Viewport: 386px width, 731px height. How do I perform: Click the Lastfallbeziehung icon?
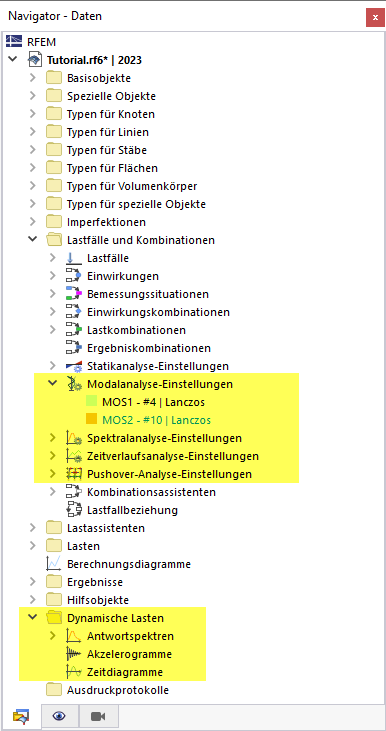point(74,510)
